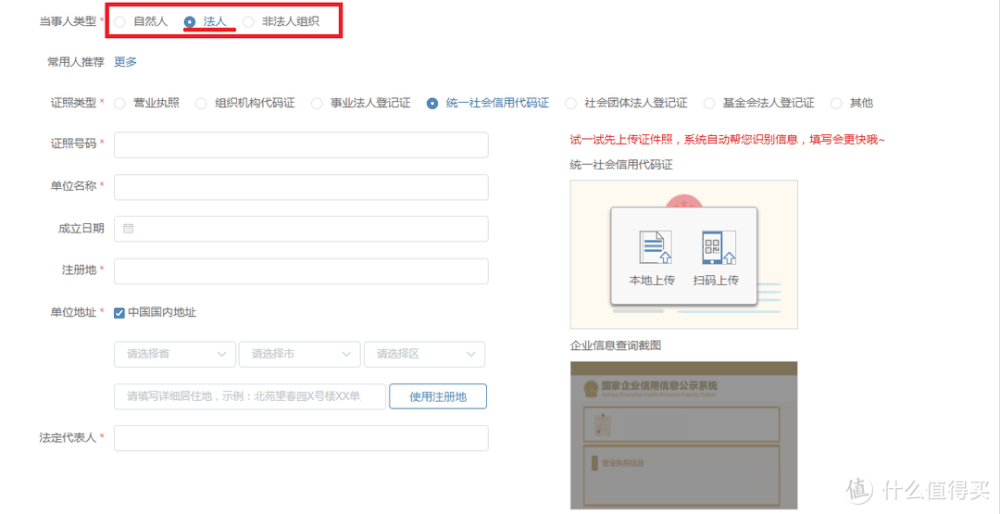Open the 请选择区 district dropdown
This screenshot has height=514, width=1000.
pos(424,354)
